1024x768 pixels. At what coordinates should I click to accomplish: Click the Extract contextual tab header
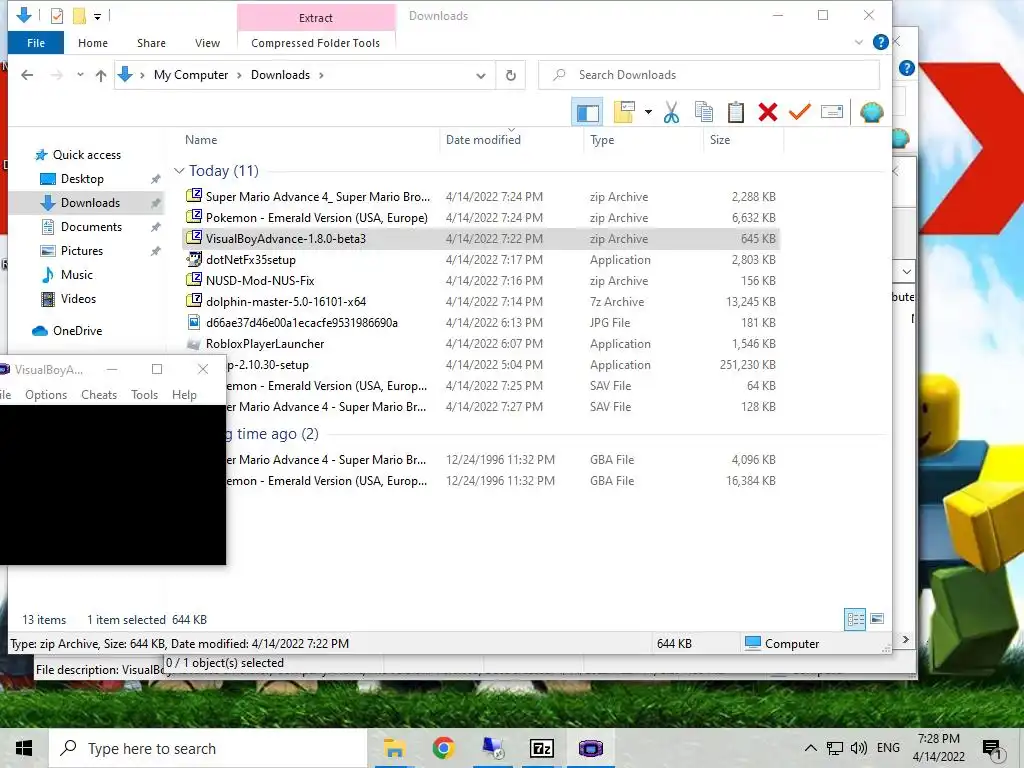(316, 18)
